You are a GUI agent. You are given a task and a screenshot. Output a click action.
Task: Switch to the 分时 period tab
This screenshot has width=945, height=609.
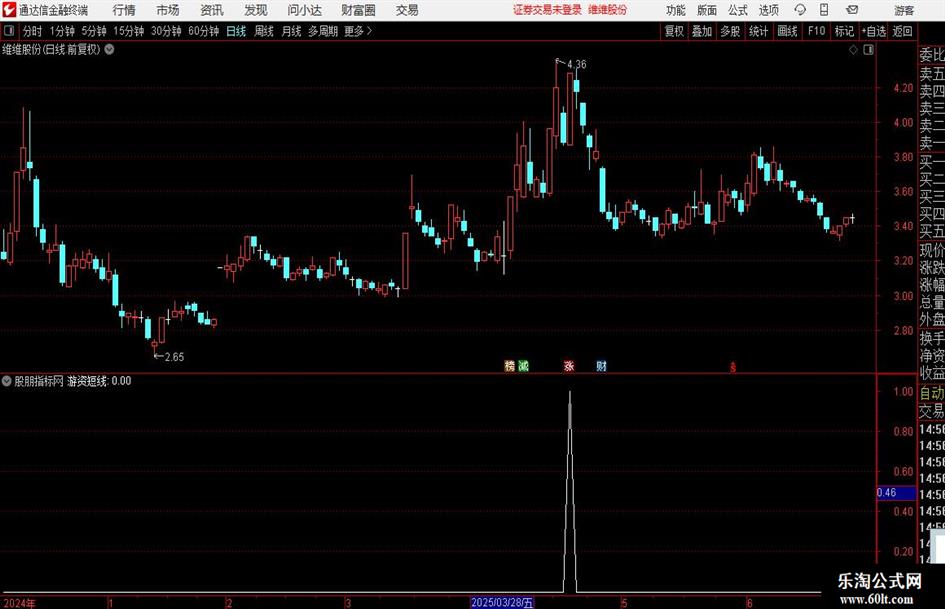(33, 31)
